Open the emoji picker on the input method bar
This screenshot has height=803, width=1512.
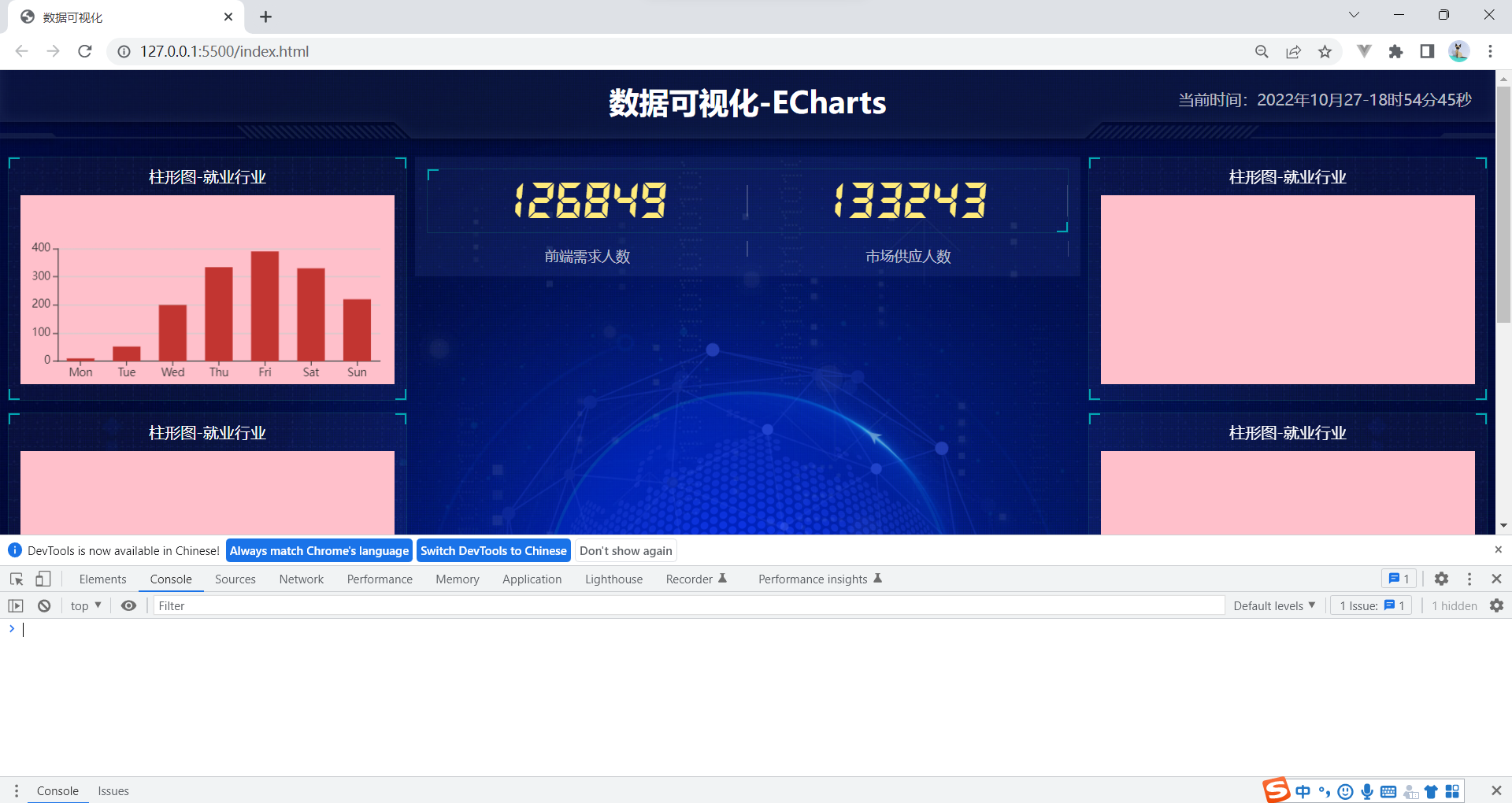1345,791
